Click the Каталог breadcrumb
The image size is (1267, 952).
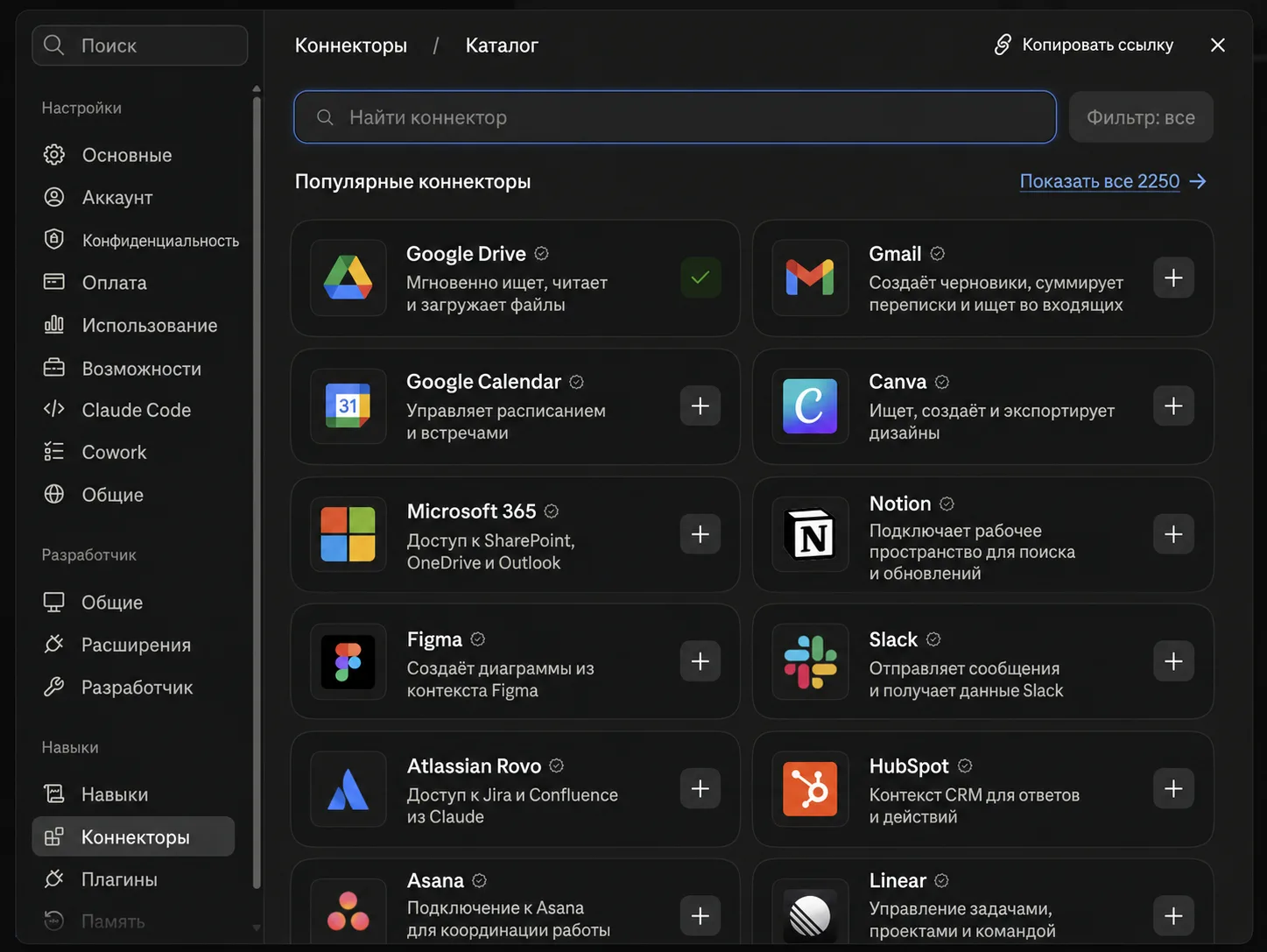click(502, 46)
